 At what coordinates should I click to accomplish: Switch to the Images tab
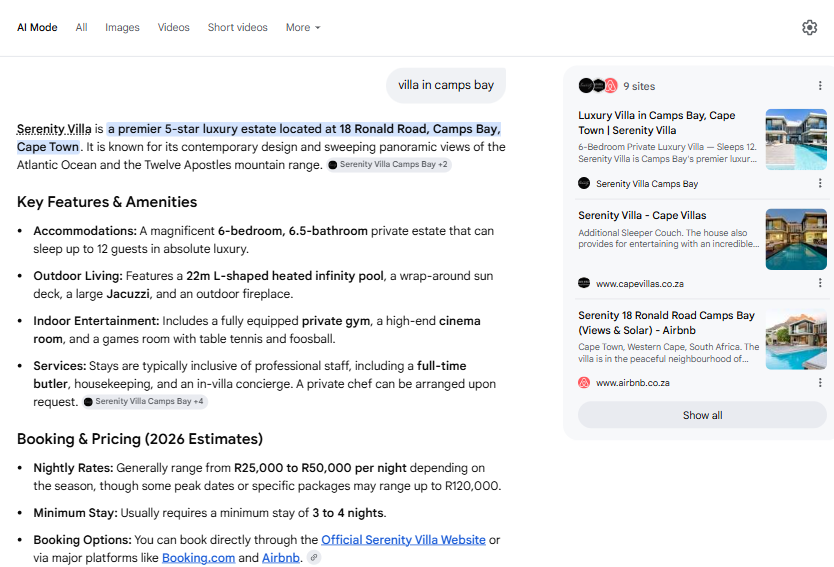(122, 27)
